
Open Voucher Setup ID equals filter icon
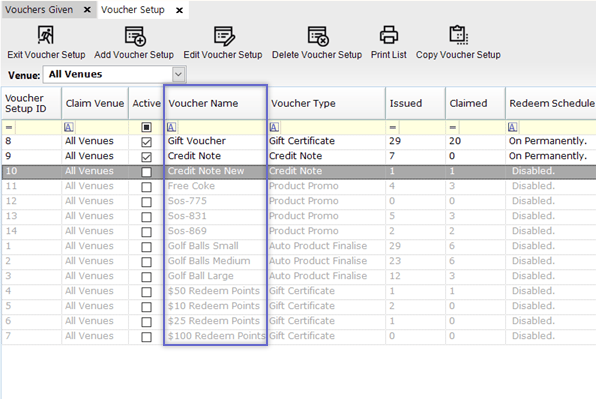pyautogui.click(x=9, y=127)
